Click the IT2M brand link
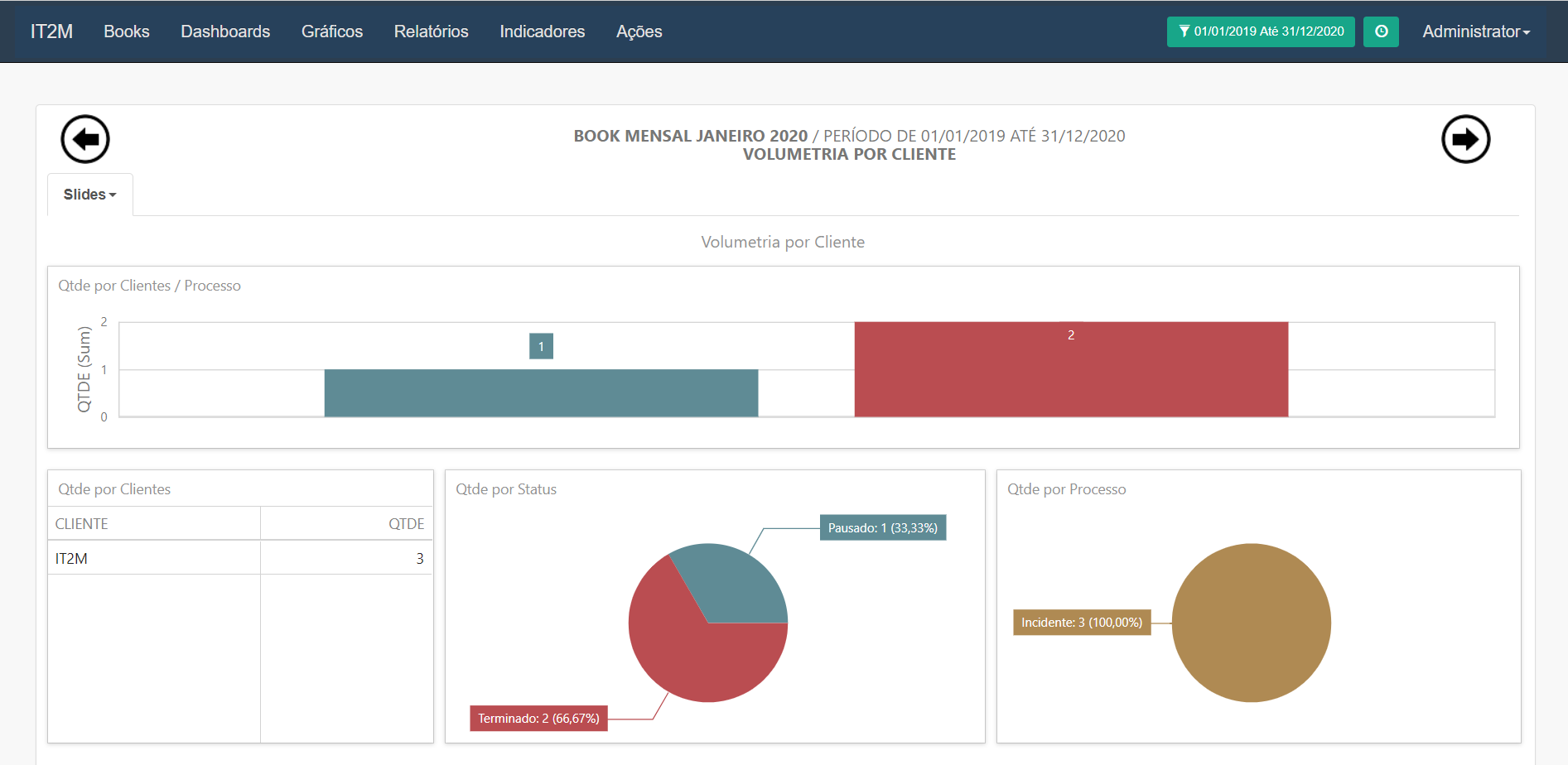 coord(51,31)
